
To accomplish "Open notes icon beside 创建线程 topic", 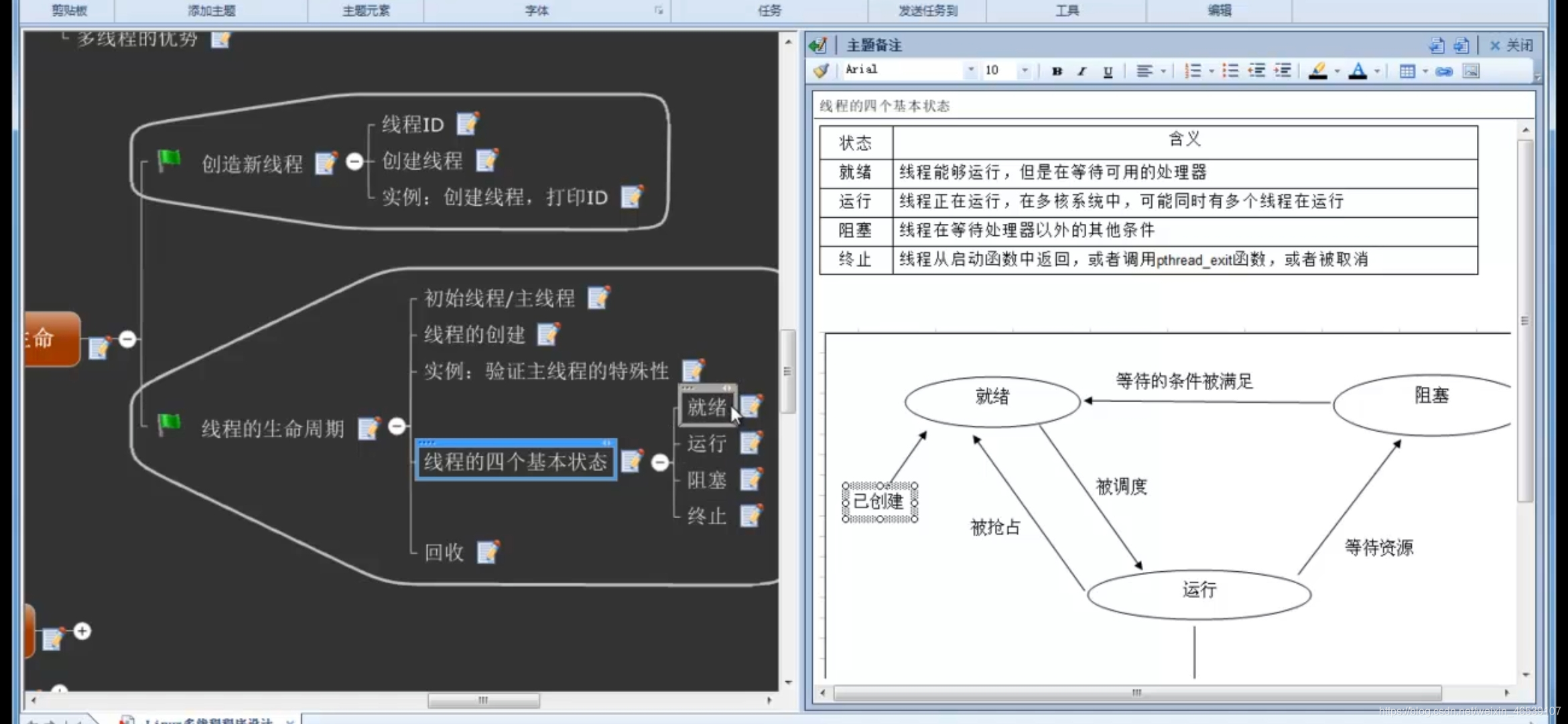I will tap(486, 160).
